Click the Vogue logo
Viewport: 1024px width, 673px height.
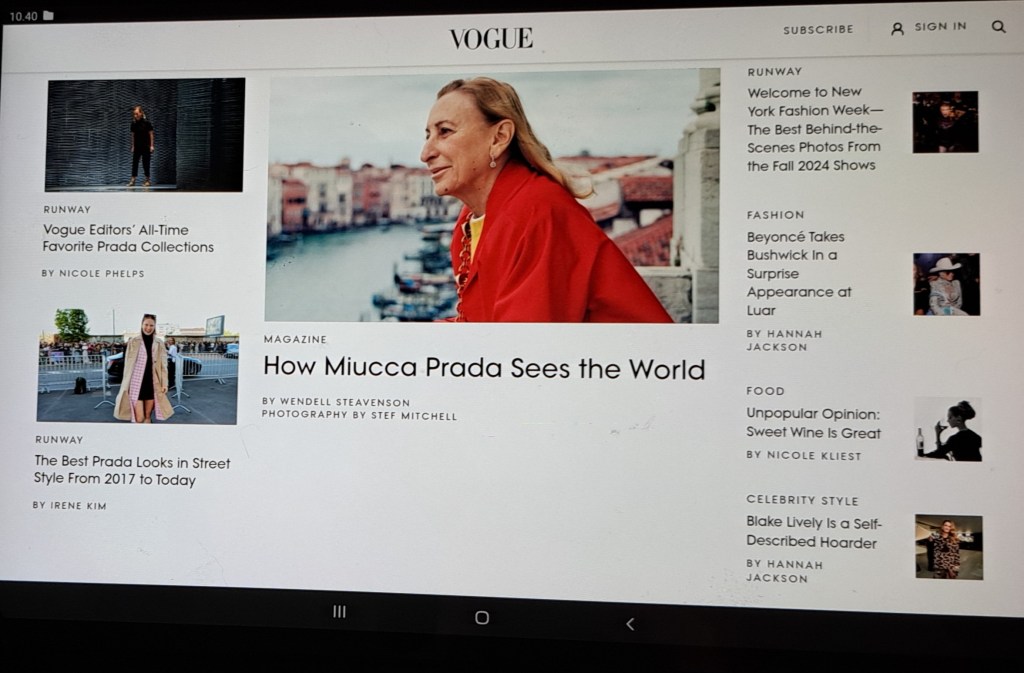[491, 39]
